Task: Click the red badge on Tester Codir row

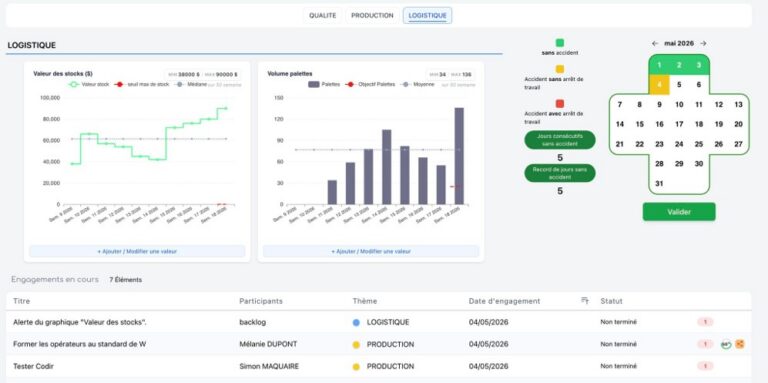Action: click(705, 366)
